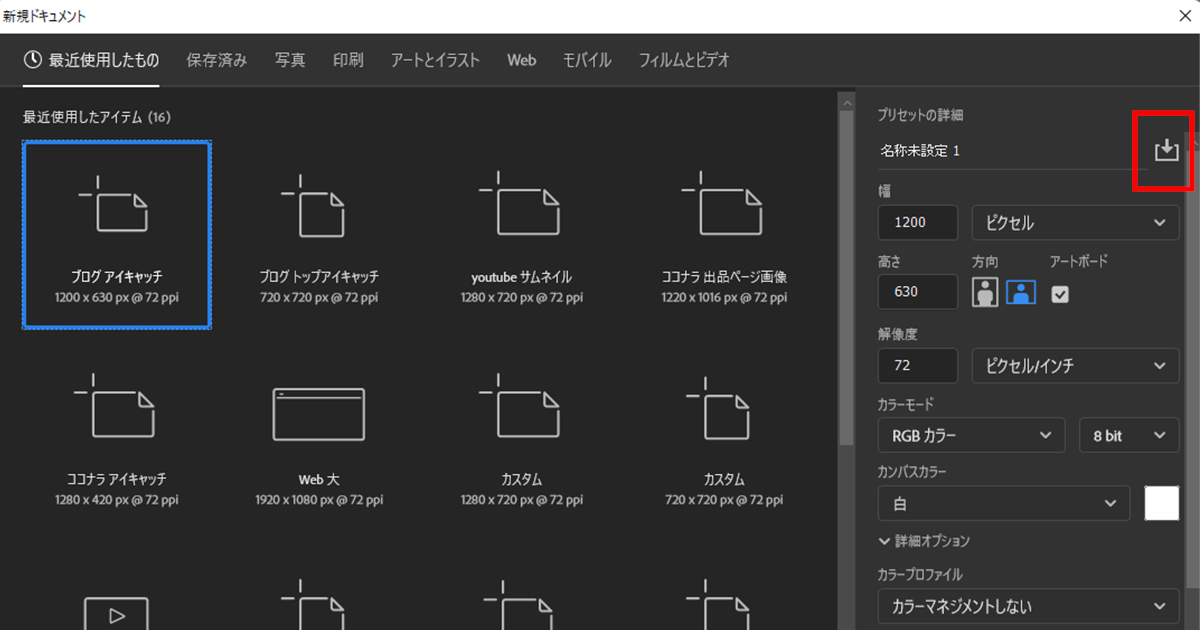Open the フィルムとビデオ tab
The height and width of the screenshot is (630, 1200).
tap(684, 60)
